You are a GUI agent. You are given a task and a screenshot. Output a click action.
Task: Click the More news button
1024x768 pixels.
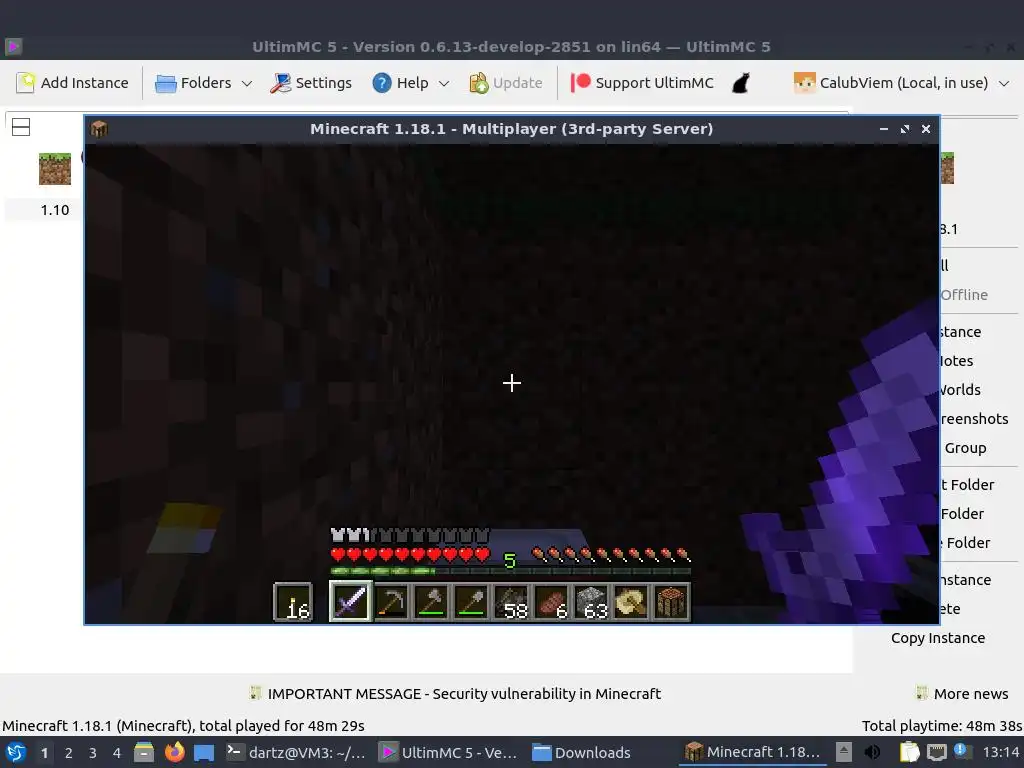962,694
